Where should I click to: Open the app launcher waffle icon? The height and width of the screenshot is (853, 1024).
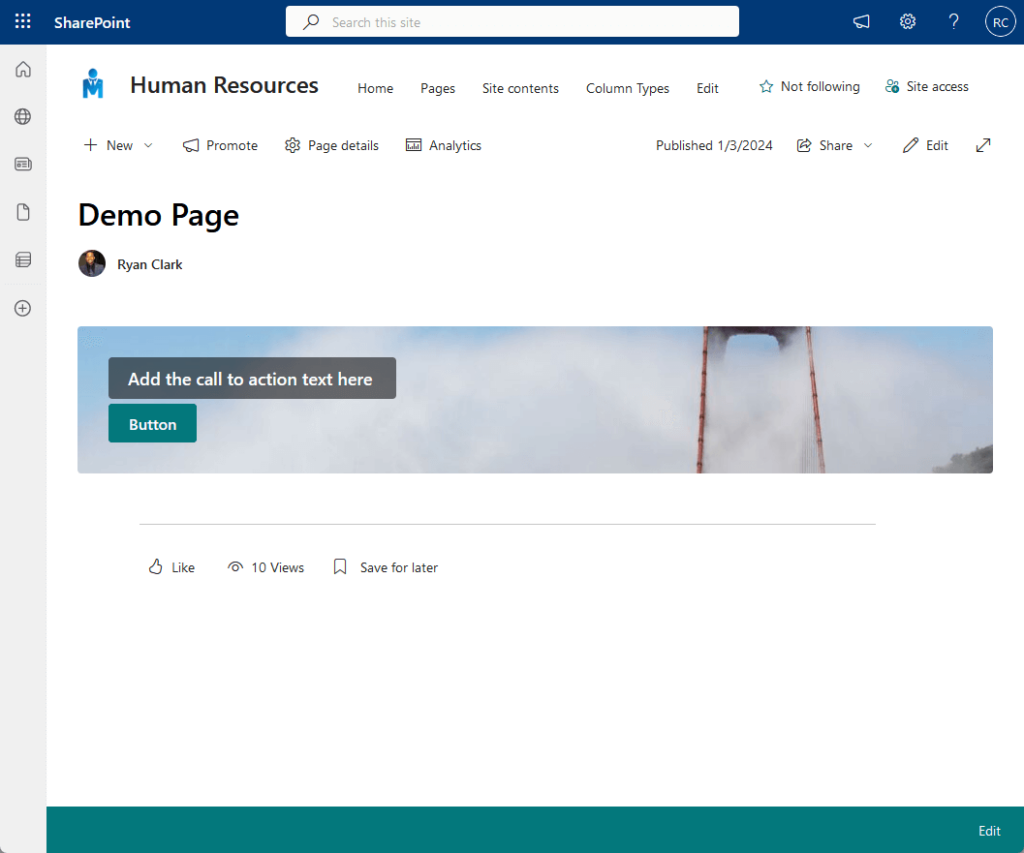pos(23,22)
